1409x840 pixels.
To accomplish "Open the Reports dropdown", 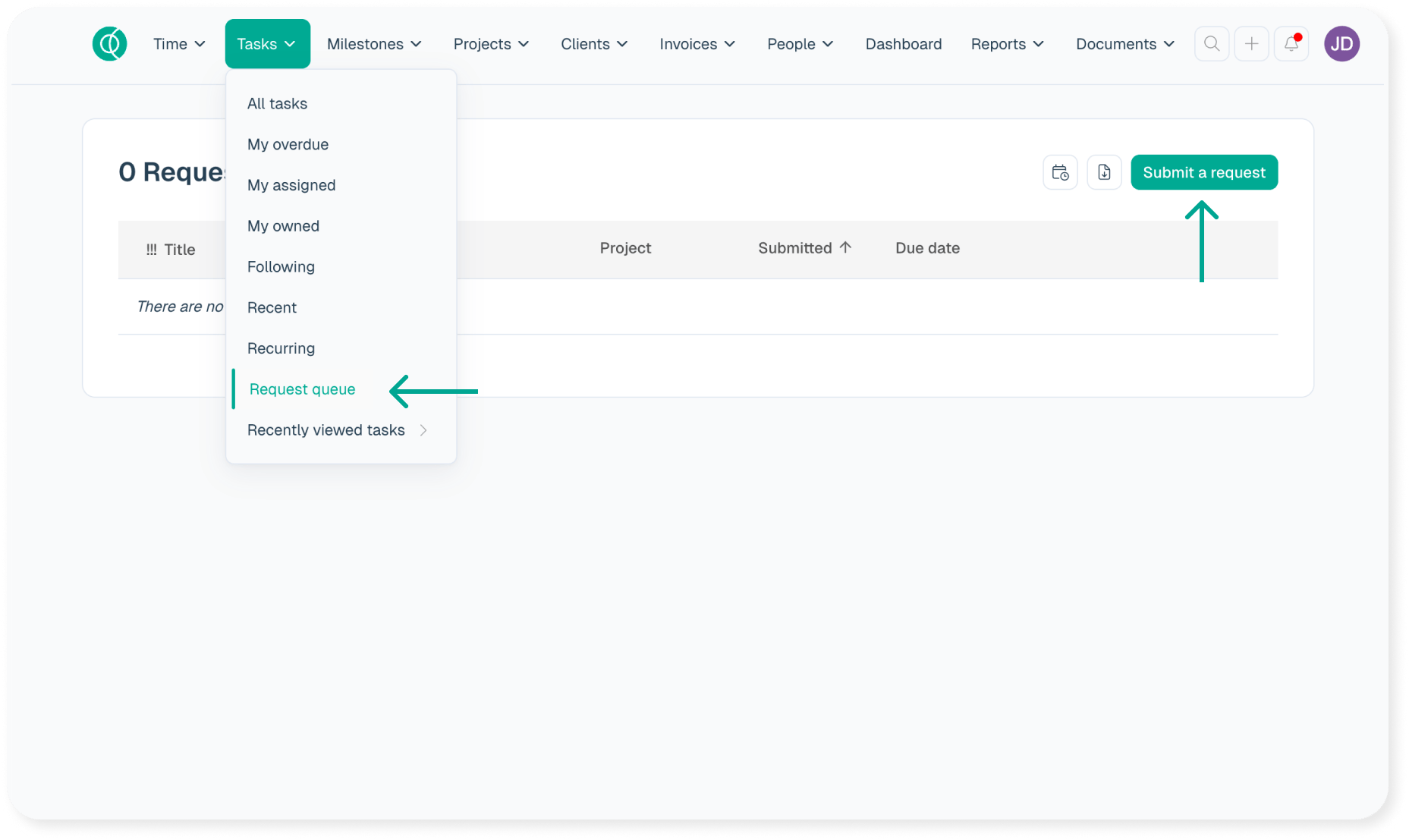I will [x=1007, y=44].
